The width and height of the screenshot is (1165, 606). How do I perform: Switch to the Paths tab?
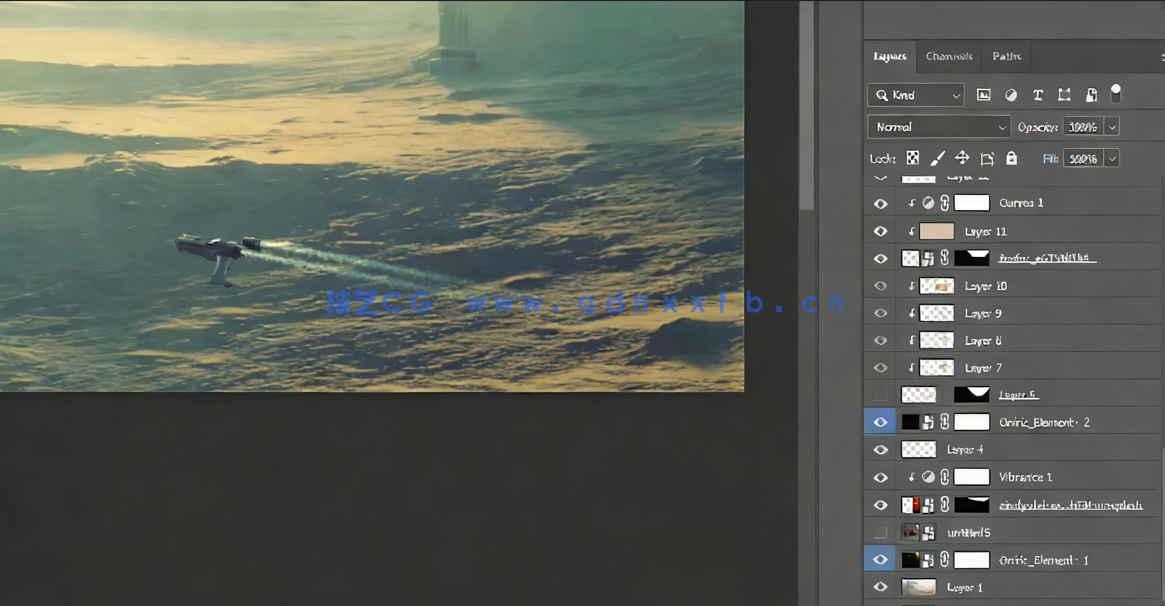tap(1006, 57)
